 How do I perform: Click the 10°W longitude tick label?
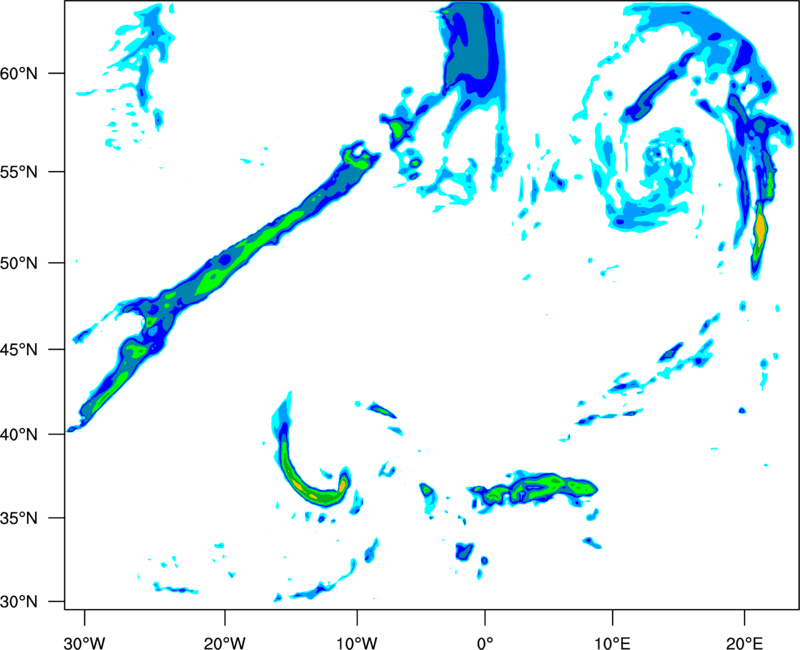[x=357, y=643]
